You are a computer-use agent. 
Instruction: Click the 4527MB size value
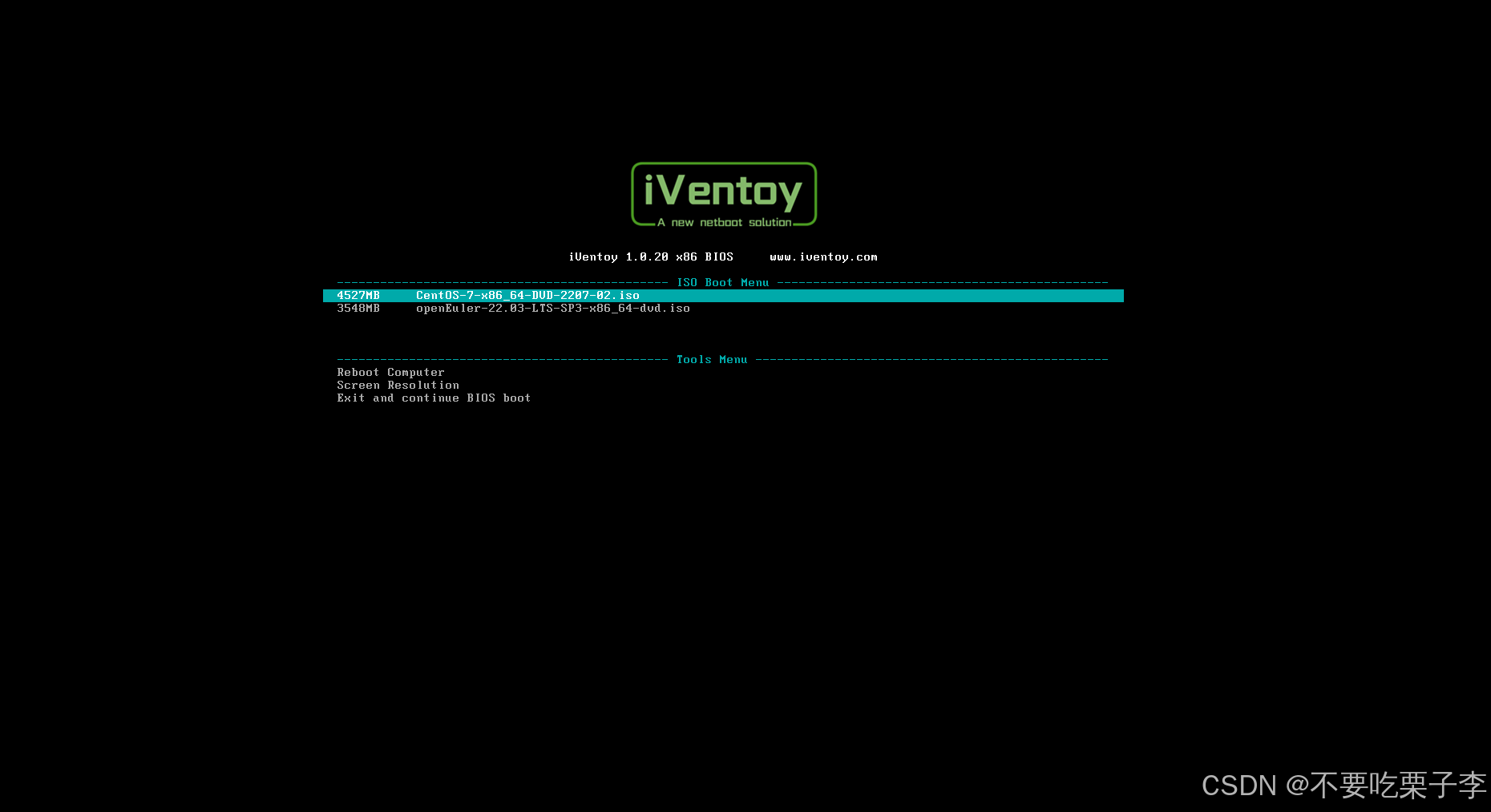[358, 296]
